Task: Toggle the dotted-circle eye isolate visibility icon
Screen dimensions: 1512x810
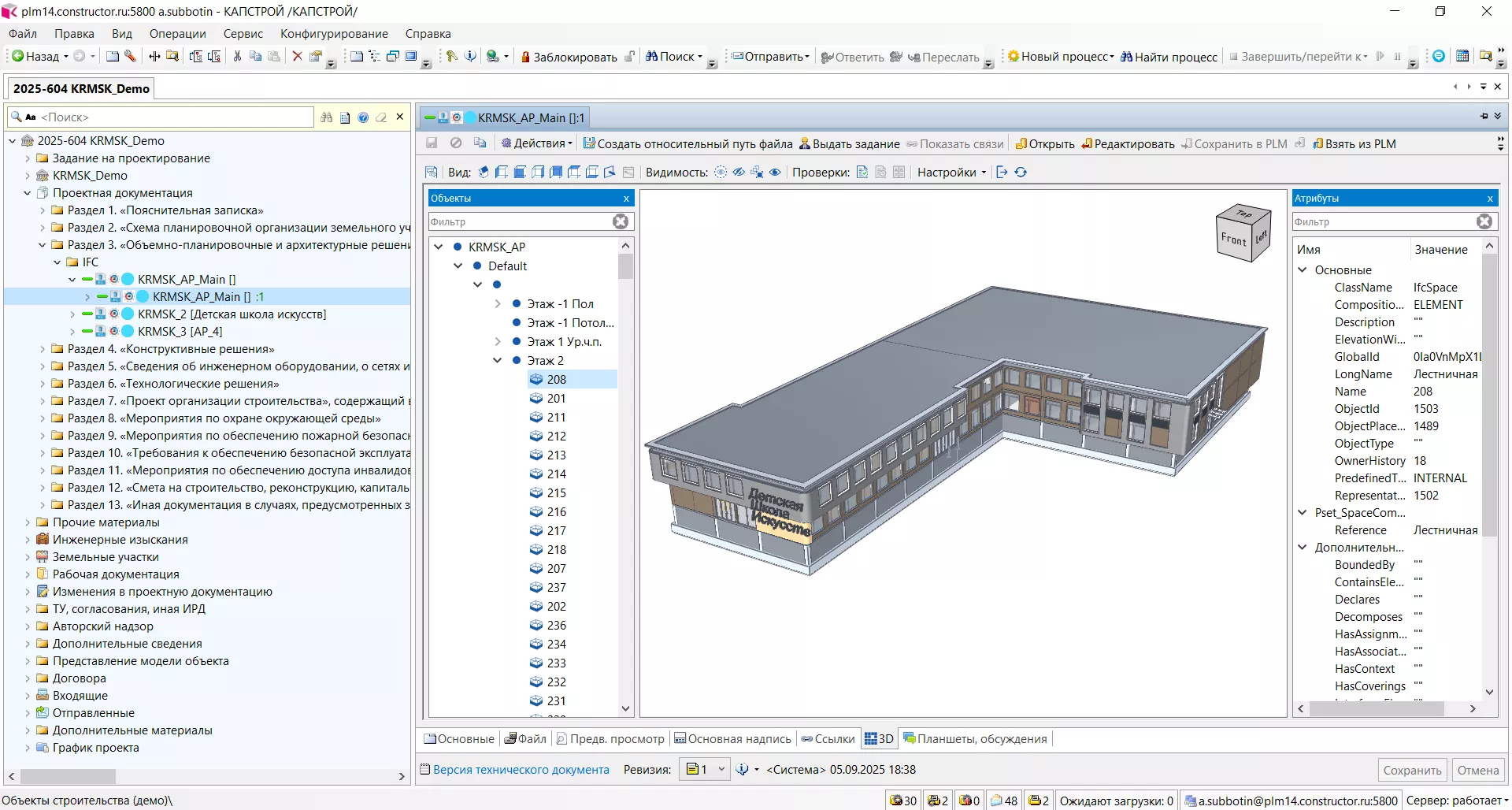Action: pos(721,173)
